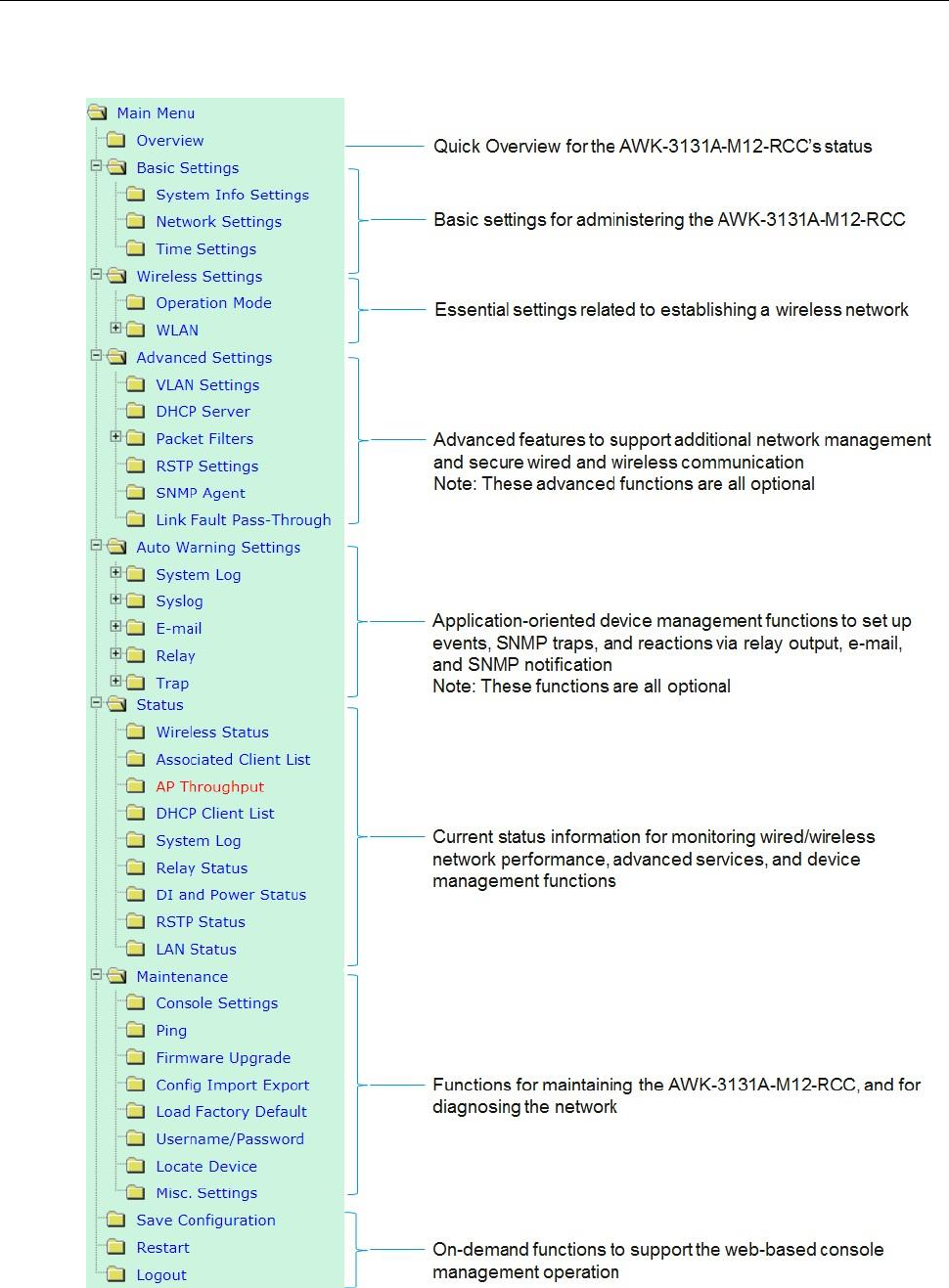Open RSTP Settings link
Image resolution: width=949 pixels, height=1288 pixels.
(x=207, y=466)
